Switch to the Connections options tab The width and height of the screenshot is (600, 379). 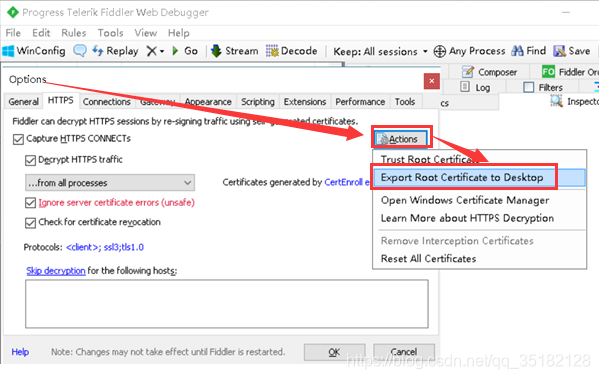[x=107, y=102]
